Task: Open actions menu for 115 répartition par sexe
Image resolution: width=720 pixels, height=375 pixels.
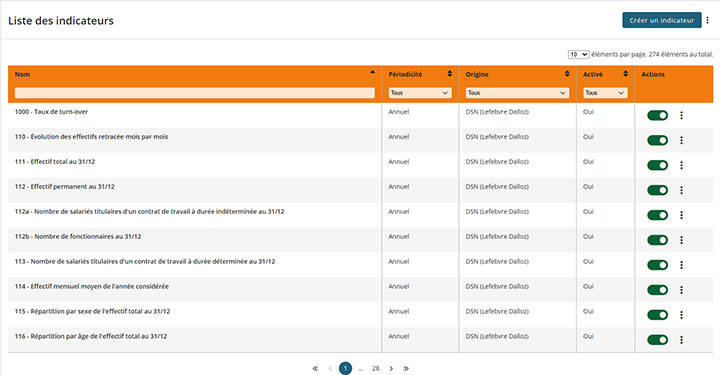Action: click(681, 315)
